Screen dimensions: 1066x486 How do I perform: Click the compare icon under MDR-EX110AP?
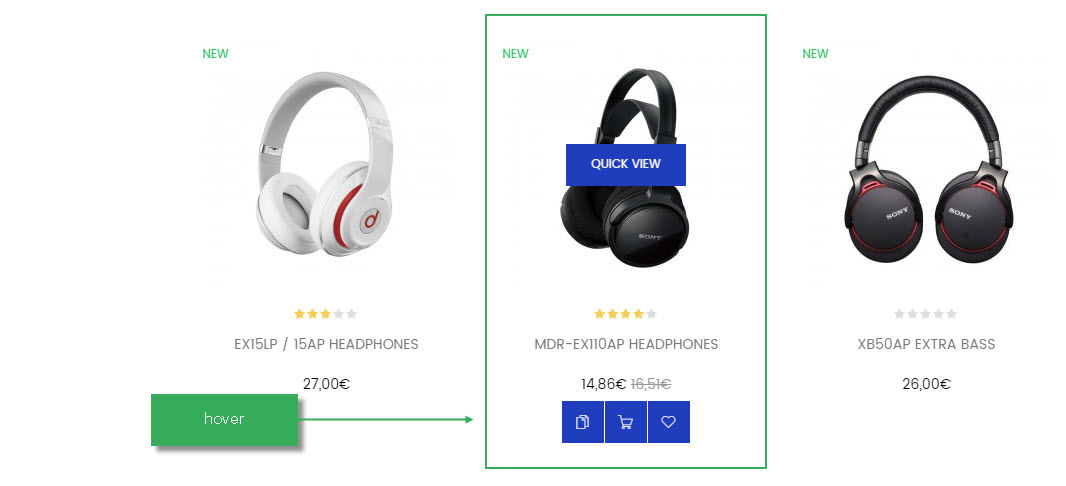coord(583,422)
